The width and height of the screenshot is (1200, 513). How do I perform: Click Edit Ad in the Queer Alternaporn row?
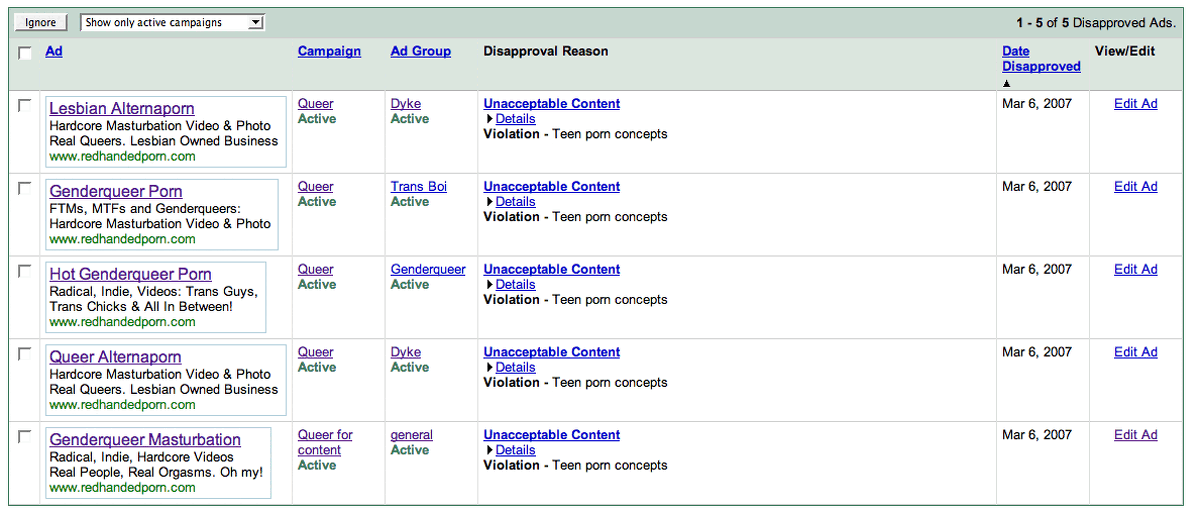1135,352
